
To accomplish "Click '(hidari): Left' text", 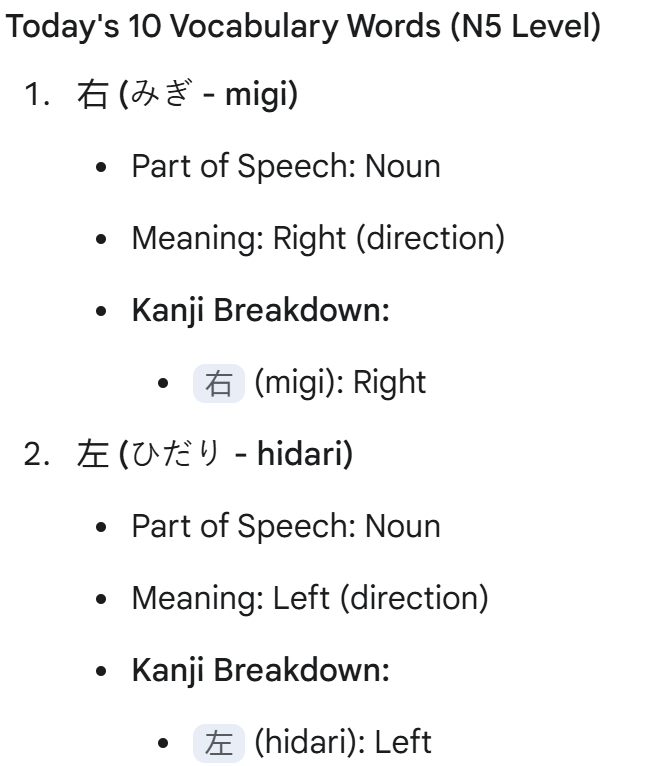I will [x=343, y=742].
